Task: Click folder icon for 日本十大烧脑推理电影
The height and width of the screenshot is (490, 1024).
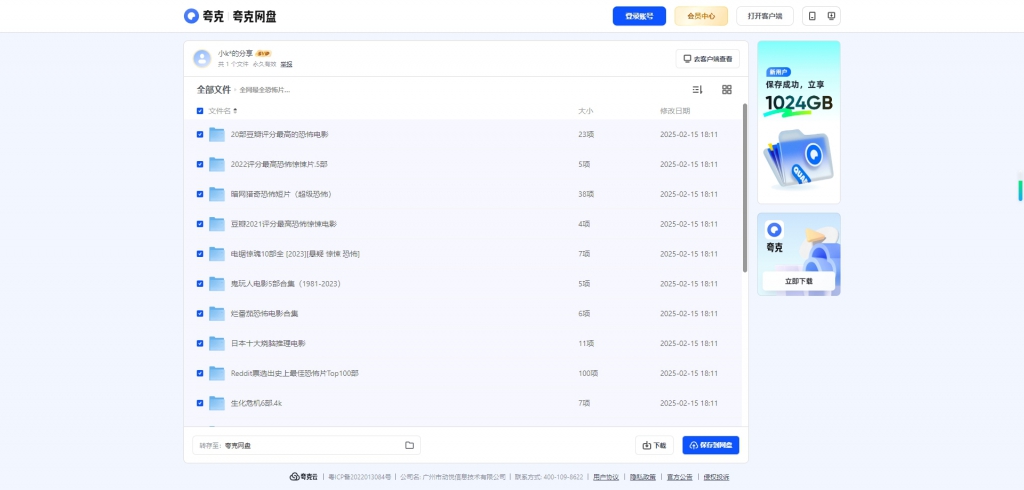Action: [217, 344]
